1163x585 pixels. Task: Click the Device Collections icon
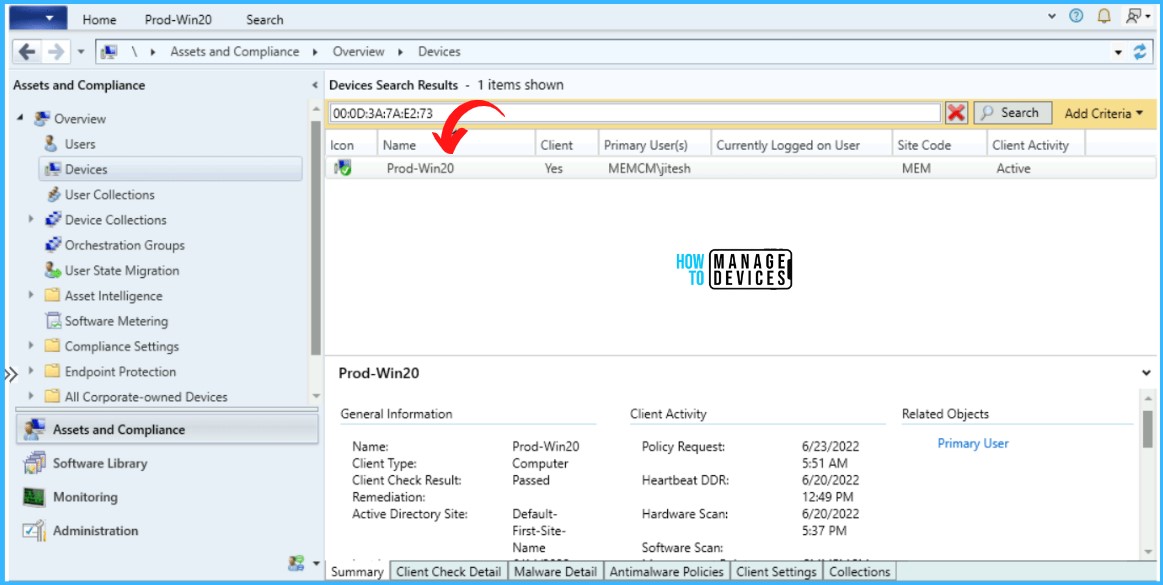53,219
